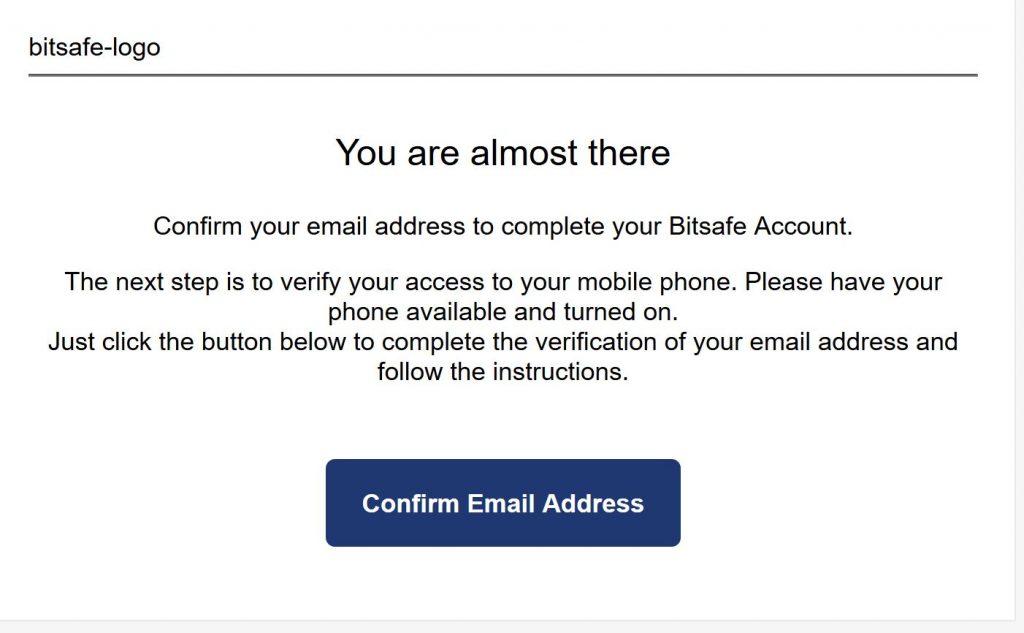Click the Confirm Email Address button
This screenshot has width=1024, height=633.
click(503, 503)
